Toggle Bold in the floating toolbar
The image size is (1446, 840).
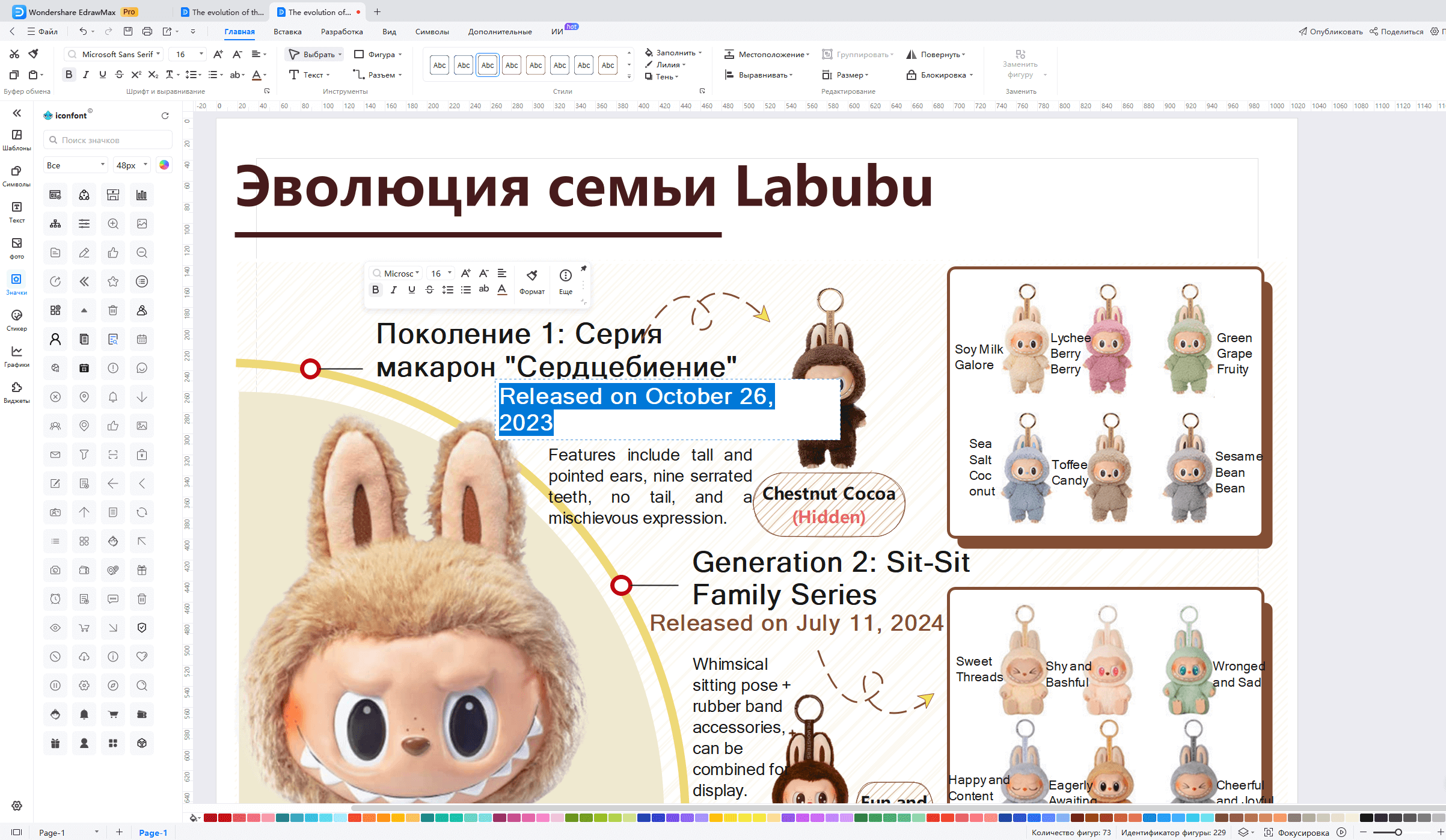(x=376, y=290)
